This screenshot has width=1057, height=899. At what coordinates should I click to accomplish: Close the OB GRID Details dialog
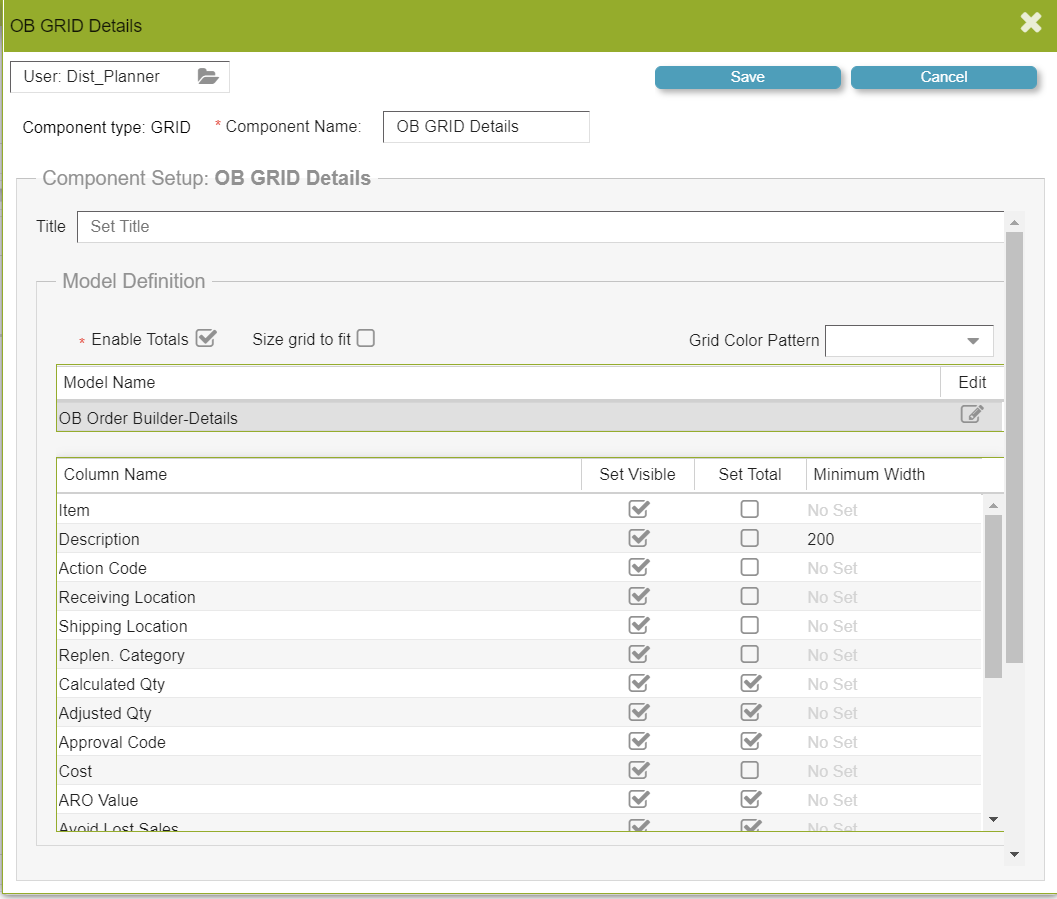click(1031, 23)
